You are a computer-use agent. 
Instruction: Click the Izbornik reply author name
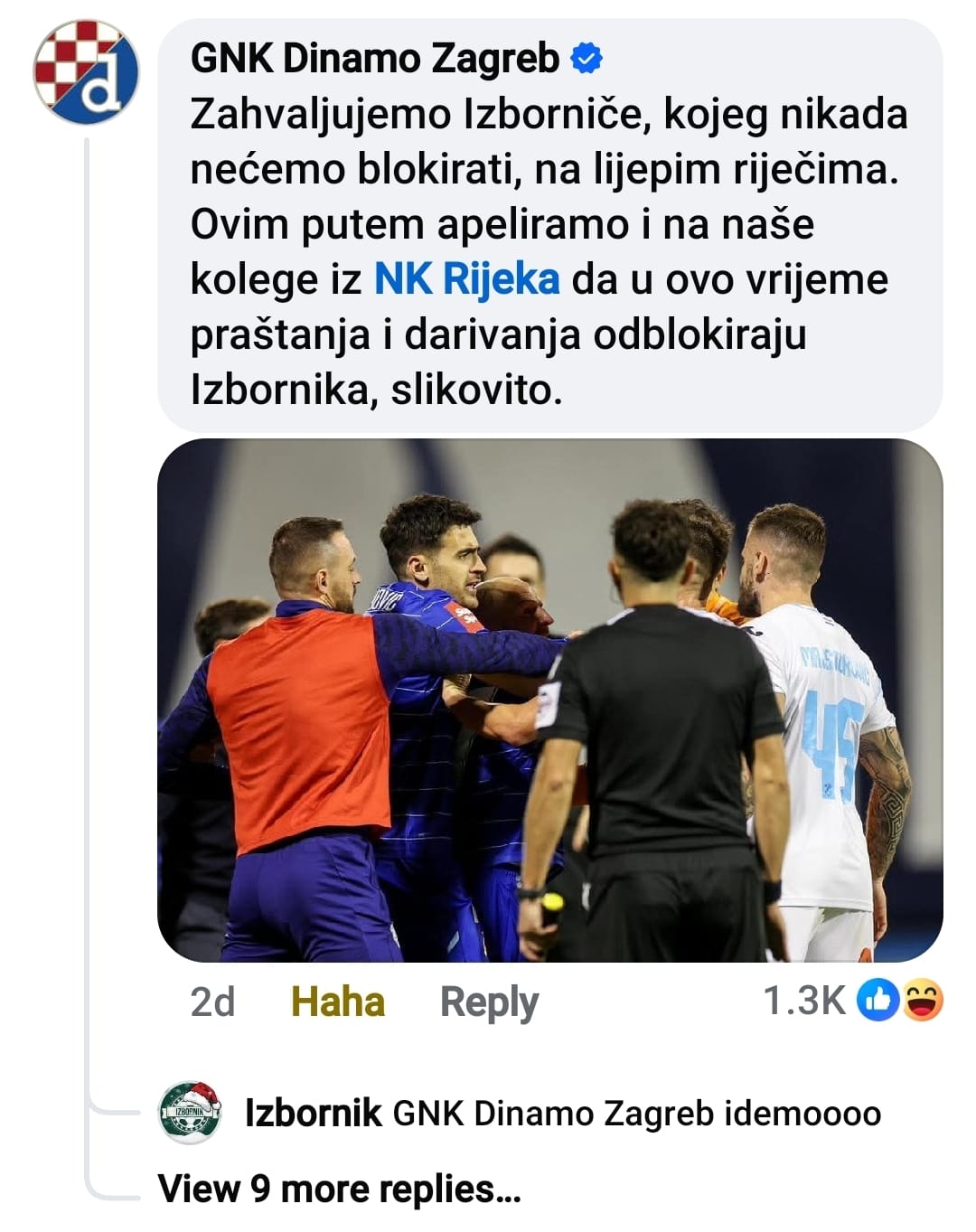pos(313,1114)
